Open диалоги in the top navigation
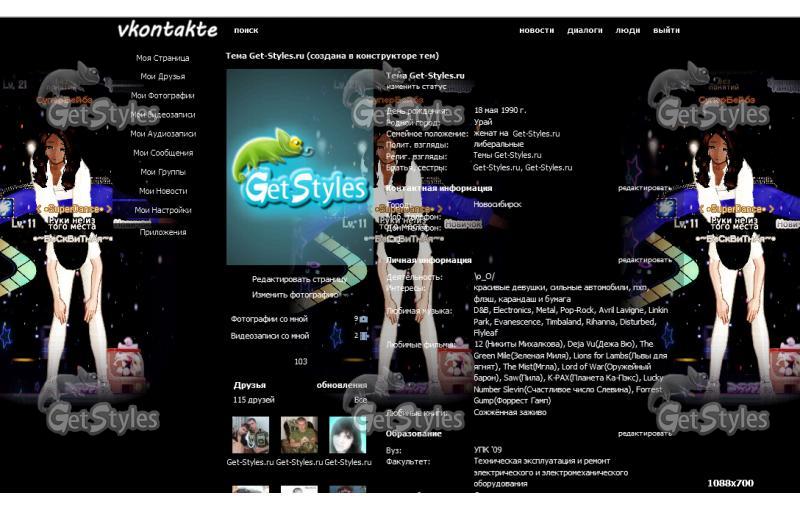This screenshot has height=509, width=800. [x=585, y=30]
